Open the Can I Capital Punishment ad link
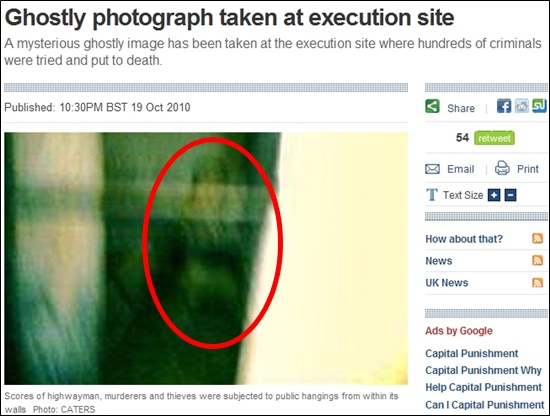 pos(484,405)
